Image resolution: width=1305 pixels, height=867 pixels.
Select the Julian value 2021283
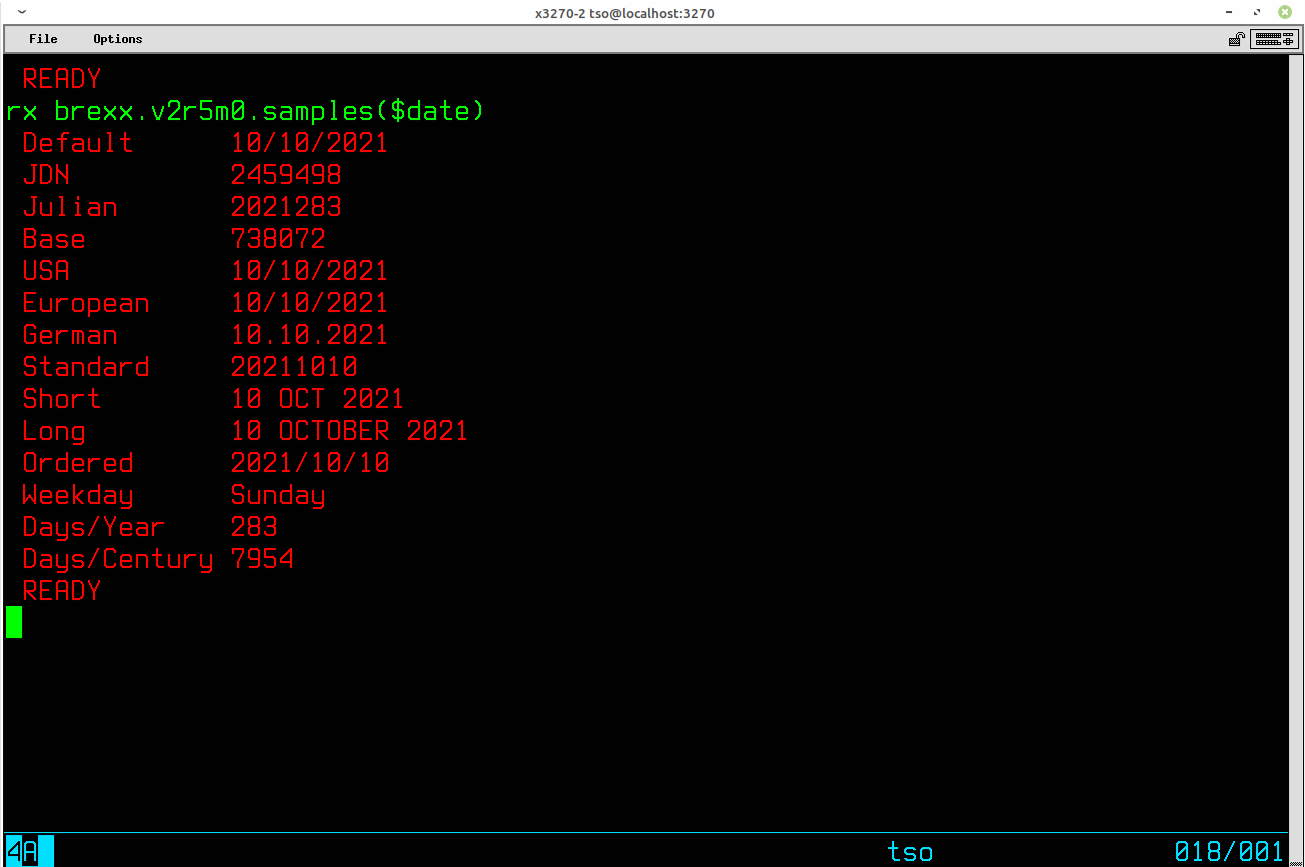tap(286, 206)
